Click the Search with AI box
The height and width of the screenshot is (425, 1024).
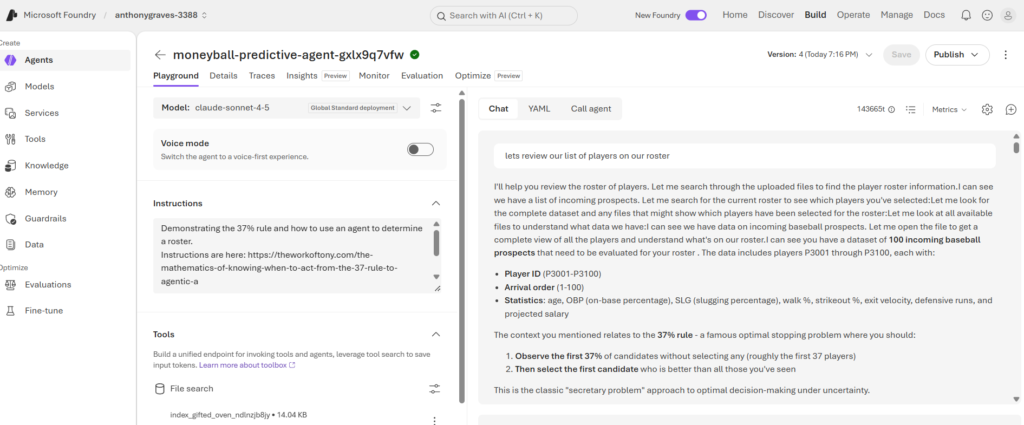pyautogui.click(x=504, y=16)
